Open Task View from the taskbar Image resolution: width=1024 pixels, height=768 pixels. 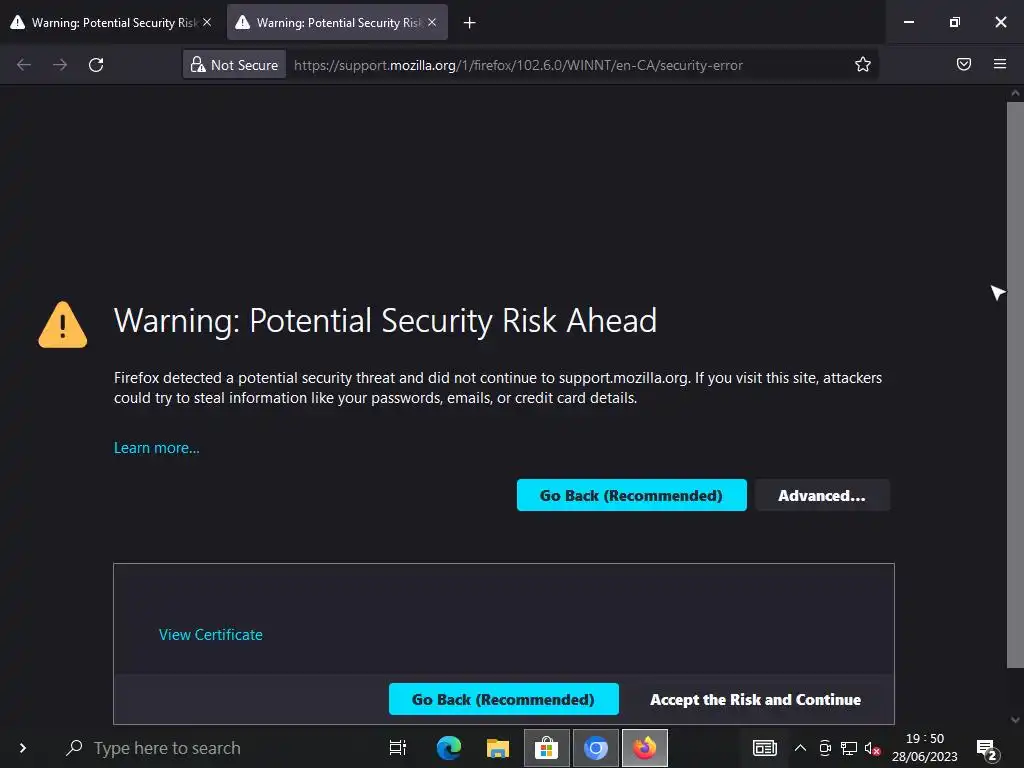(398, 748)
